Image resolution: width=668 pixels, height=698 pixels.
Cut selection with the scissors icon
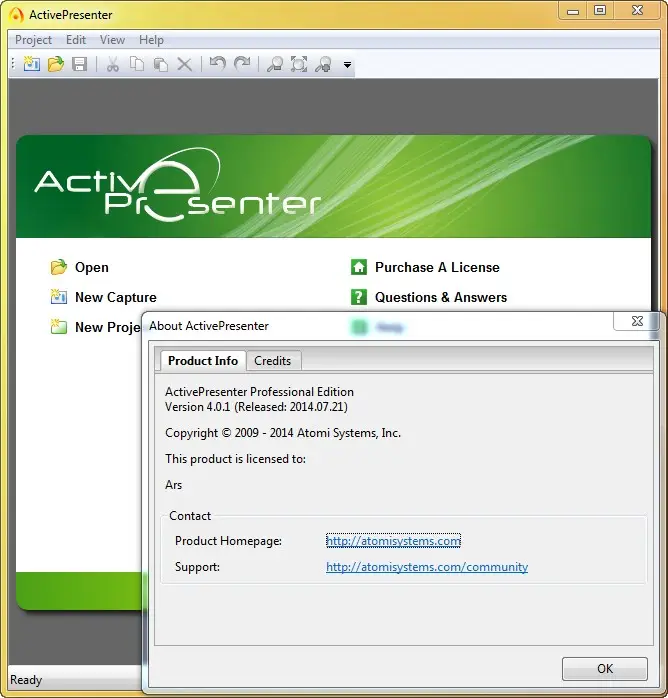tap(113, 65)
